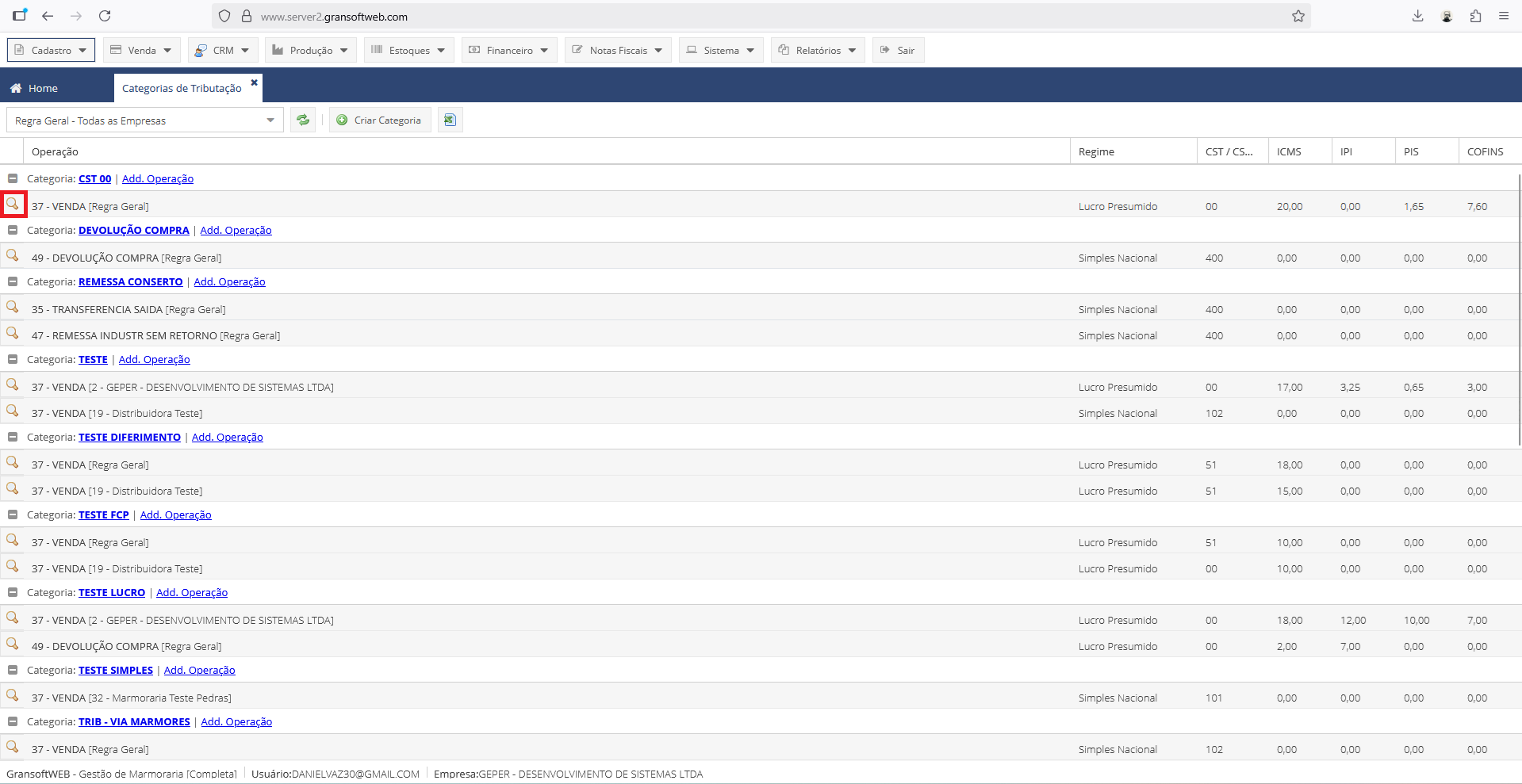Open browser downloads icon

click(1417, 17)
